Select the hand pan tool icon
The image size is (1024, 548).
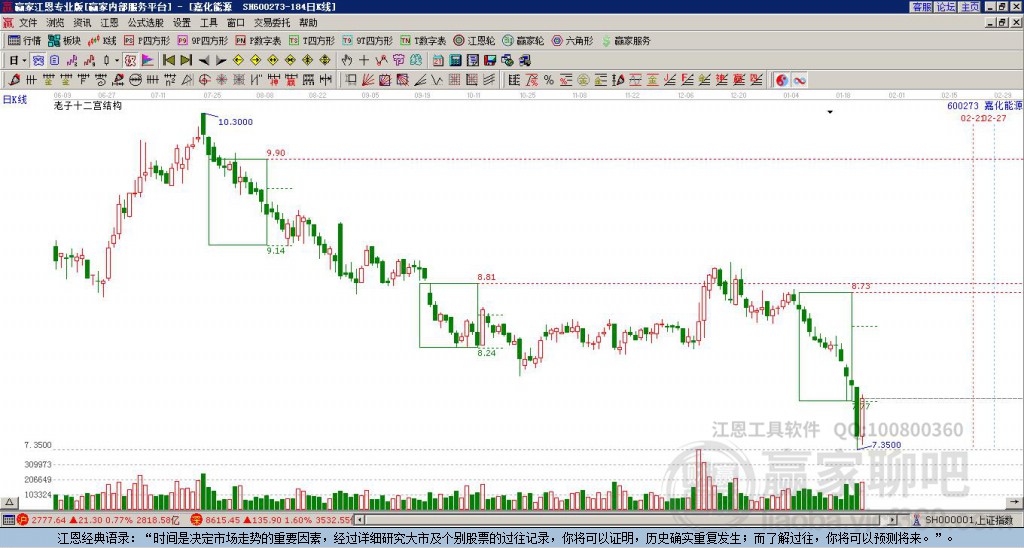(347, 61)
